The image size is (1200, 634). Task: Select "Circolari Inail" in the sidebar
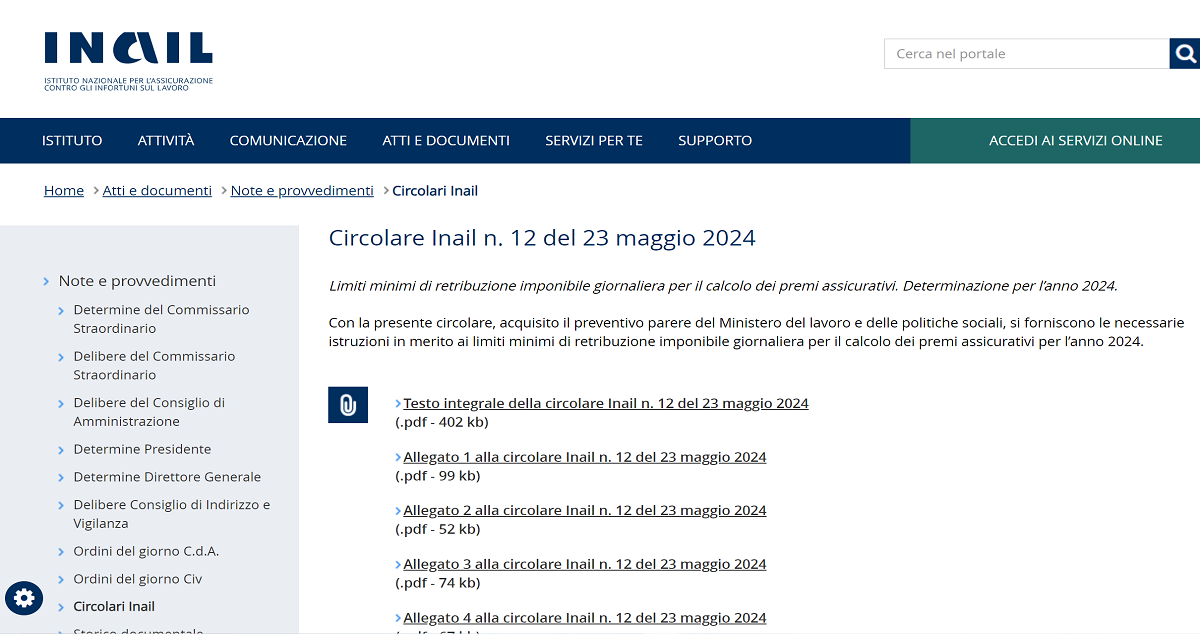coord(113,605)
